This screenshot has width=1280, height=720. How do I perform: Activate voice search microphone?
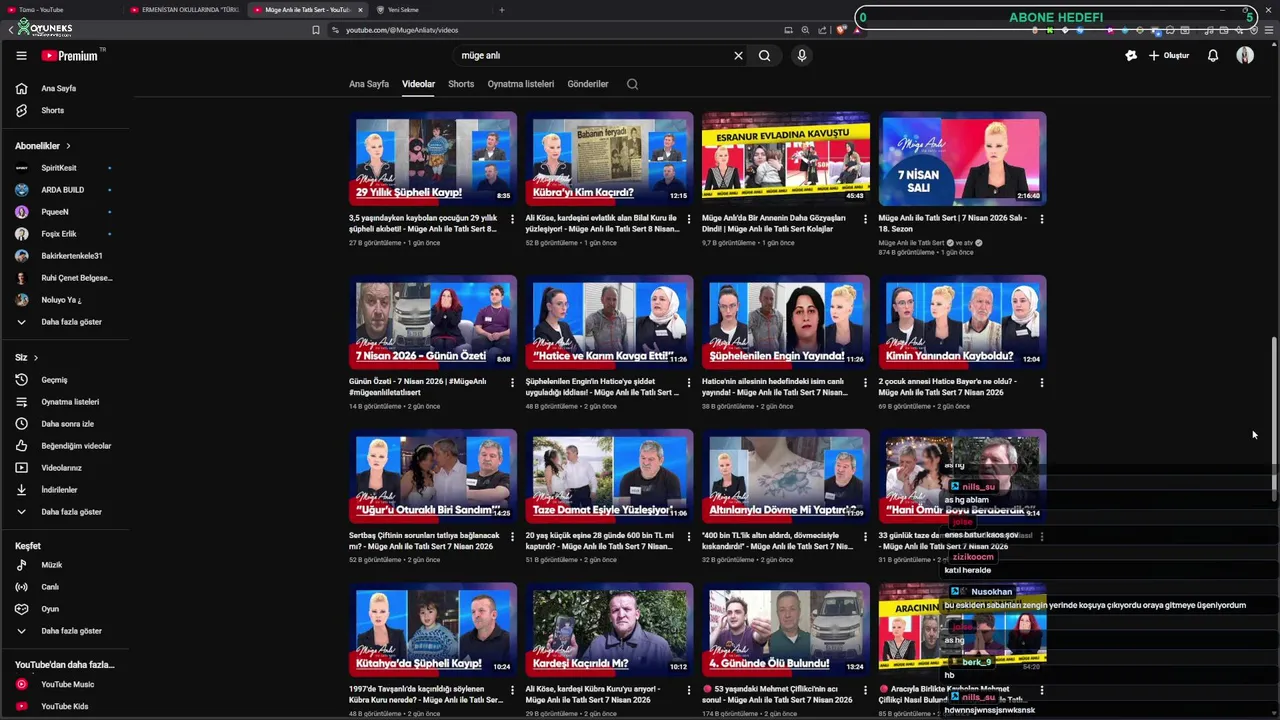coord(801,56)
